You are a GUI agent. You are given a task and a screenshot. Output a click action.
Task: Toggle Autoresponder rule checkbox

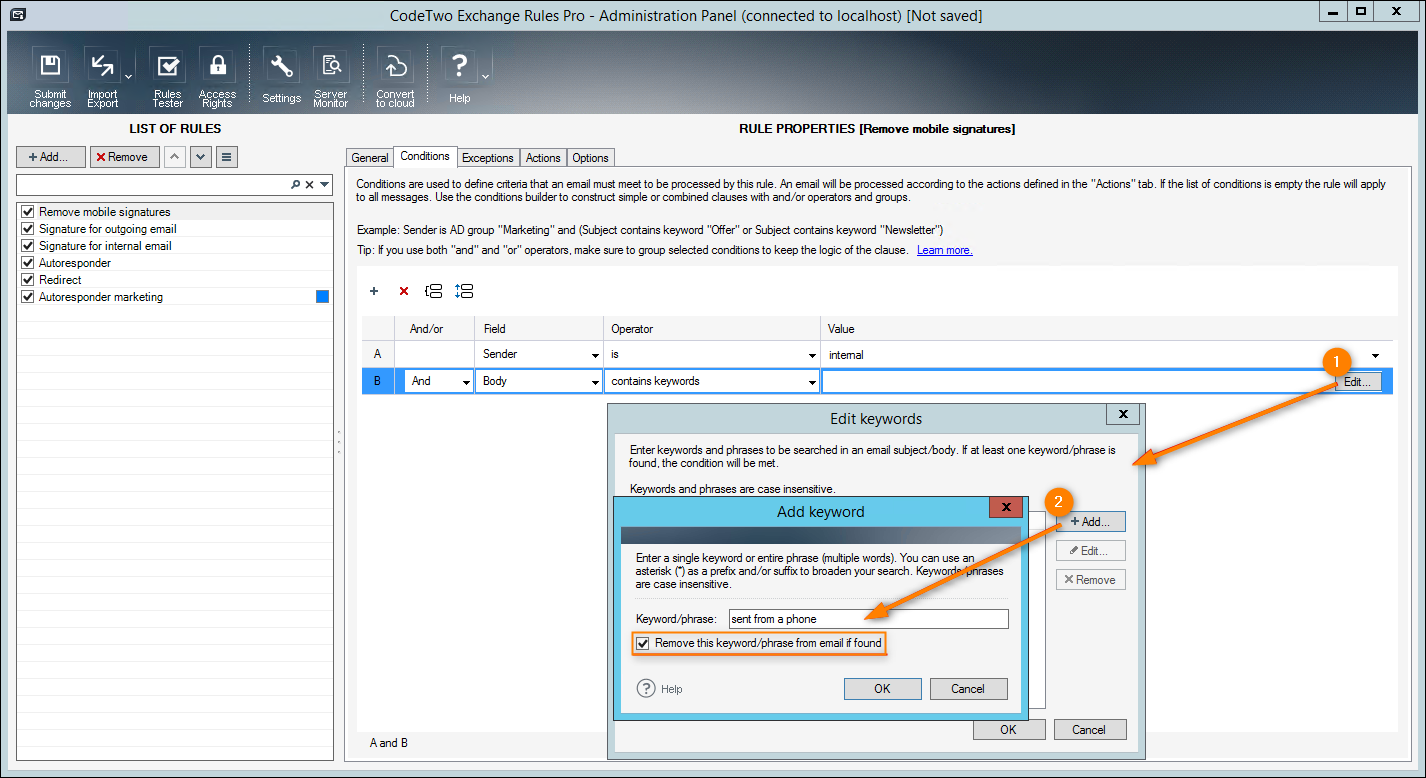[x=28, y=263]
